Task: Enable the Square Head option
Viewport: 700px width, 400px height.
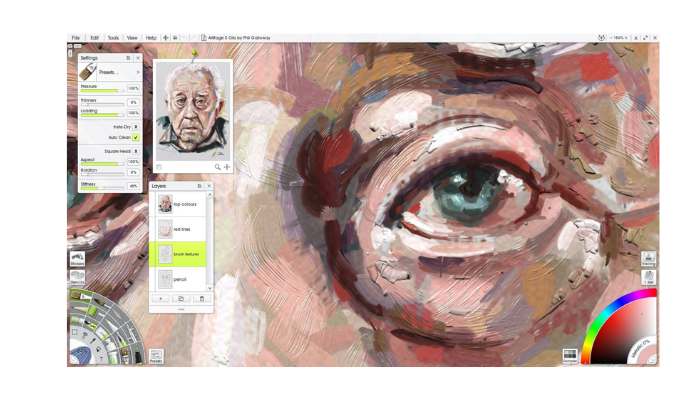Action: click(x=136, y=151)
